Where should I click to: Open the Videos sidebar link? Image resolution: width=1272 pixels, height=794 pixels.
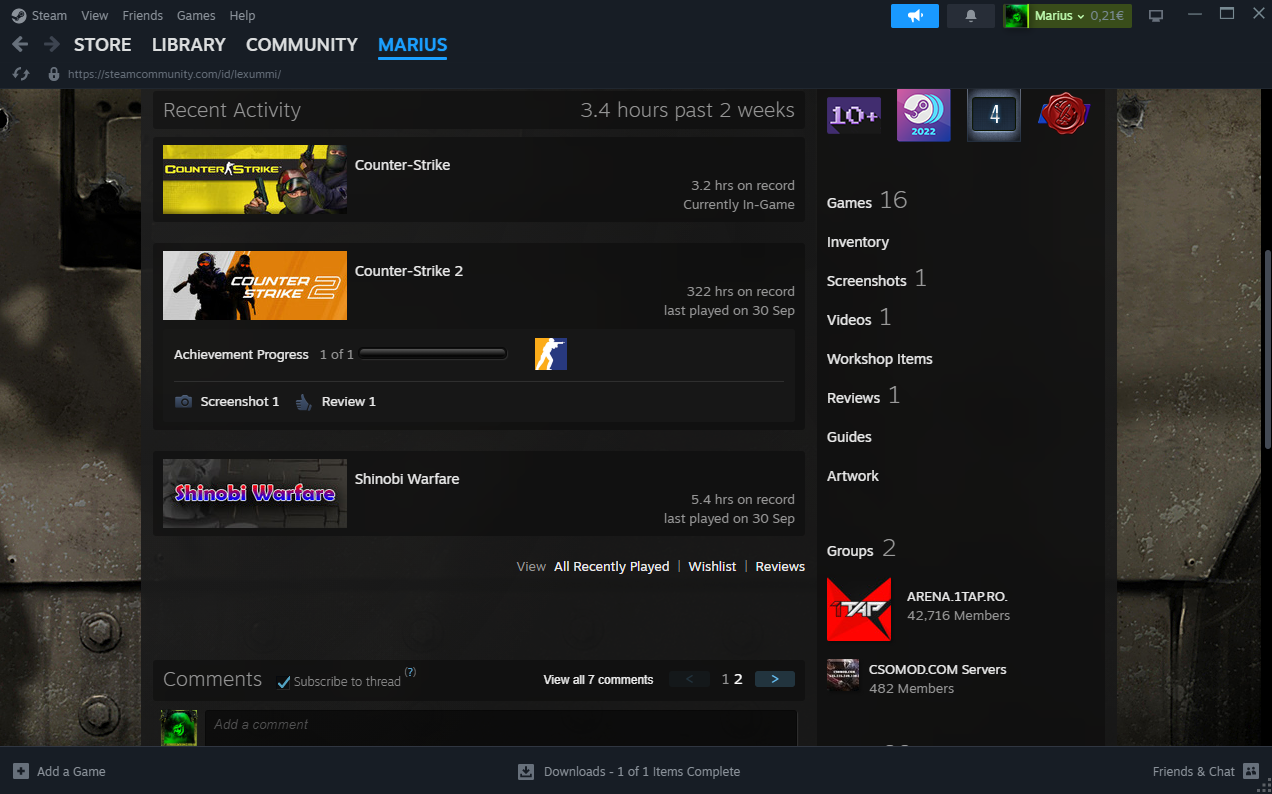(x=859, y=318)
